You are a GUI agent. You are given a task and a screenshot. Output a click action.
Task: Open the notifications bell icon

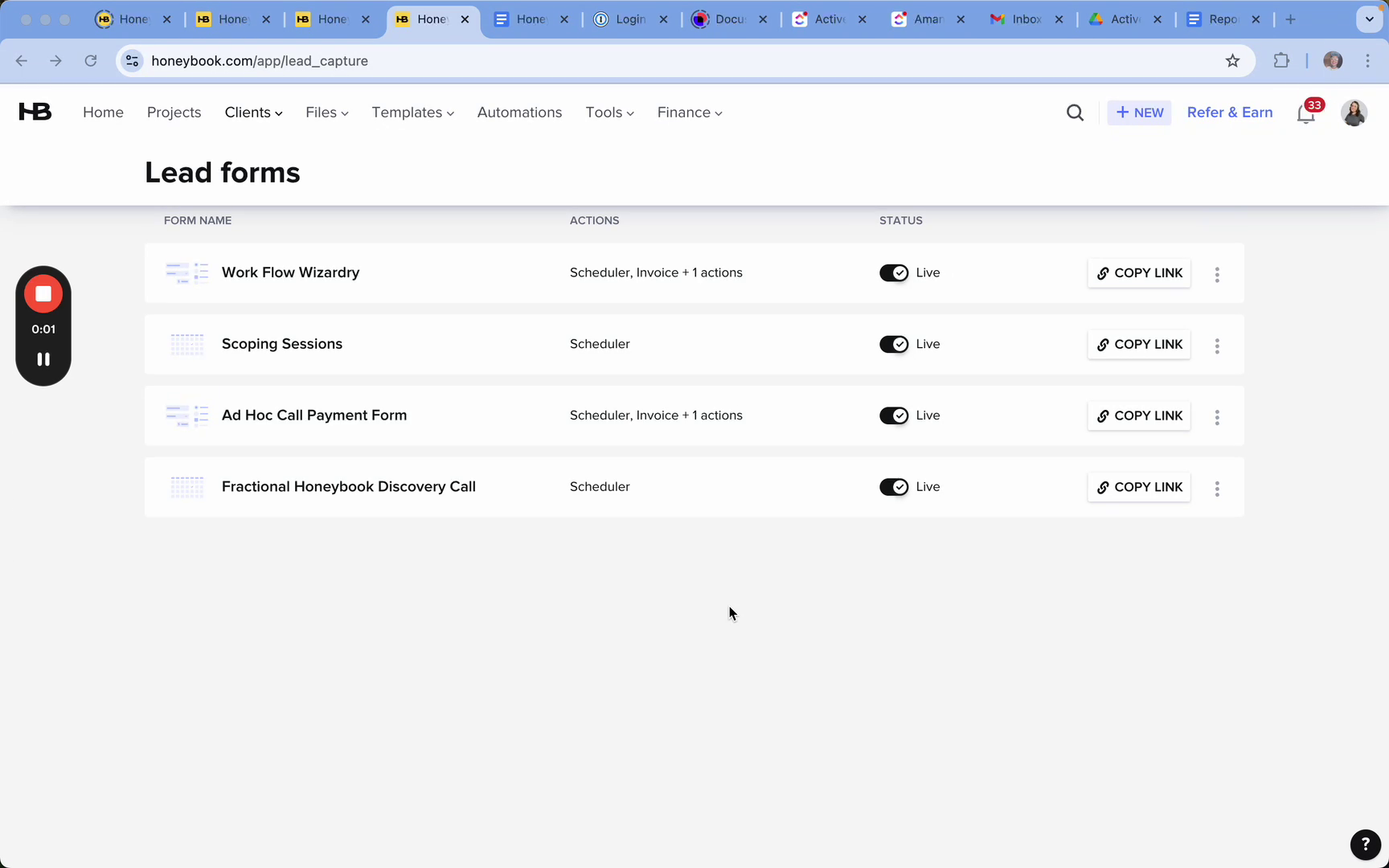click(1306, 114)
